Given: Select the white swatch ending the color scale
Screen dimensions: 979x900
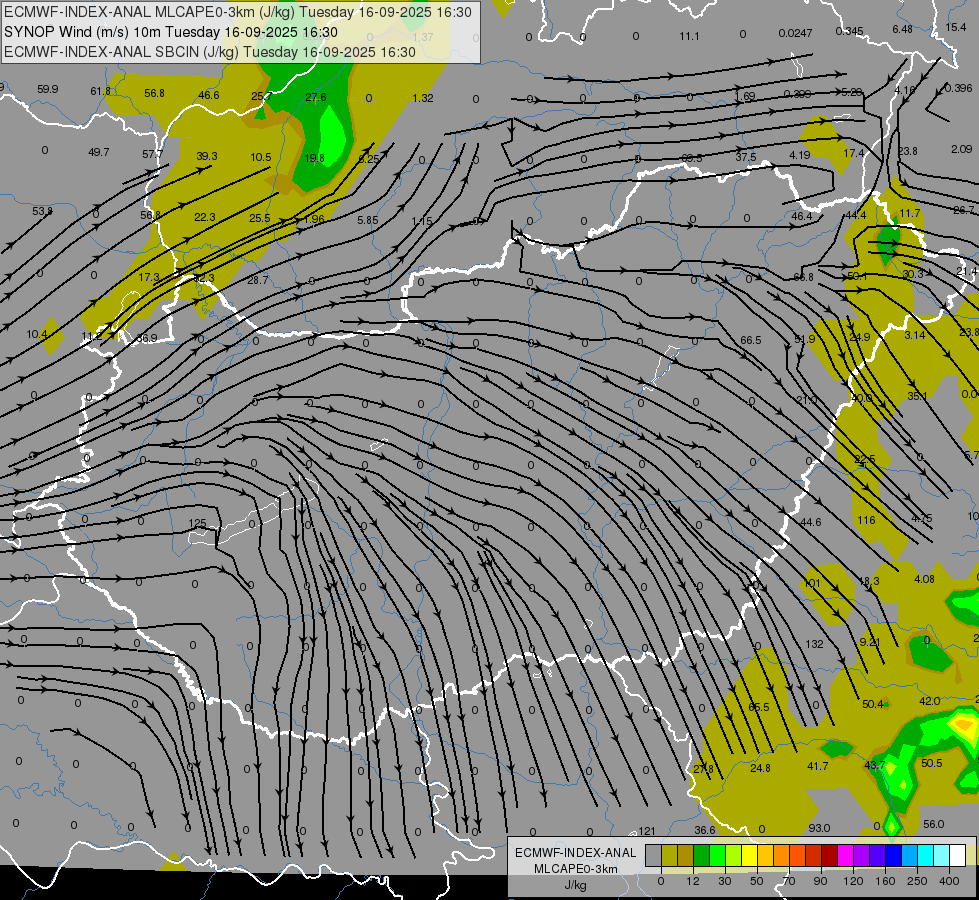Looking at the screenshot, I should coord(958,855).
